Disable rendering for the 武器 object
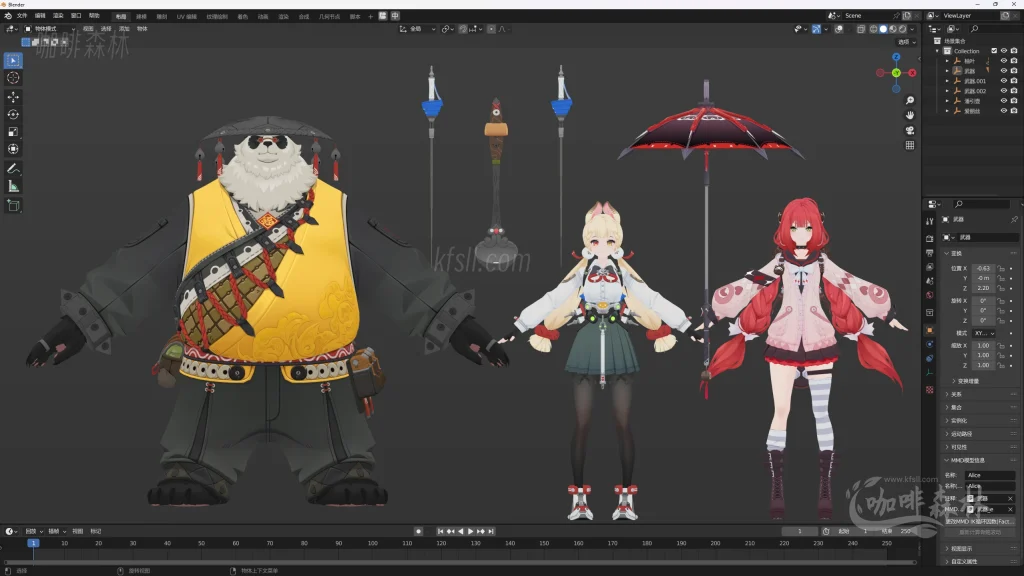This screenshot has width=1024, height=576. [x=1014, y=71]
